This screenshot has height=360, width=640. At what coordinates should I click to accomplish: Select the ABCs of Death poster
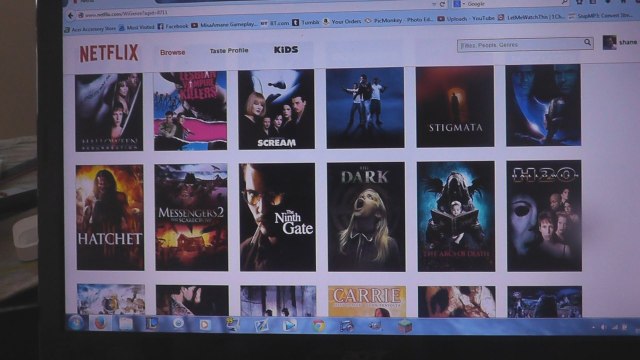tap(456, 216)
